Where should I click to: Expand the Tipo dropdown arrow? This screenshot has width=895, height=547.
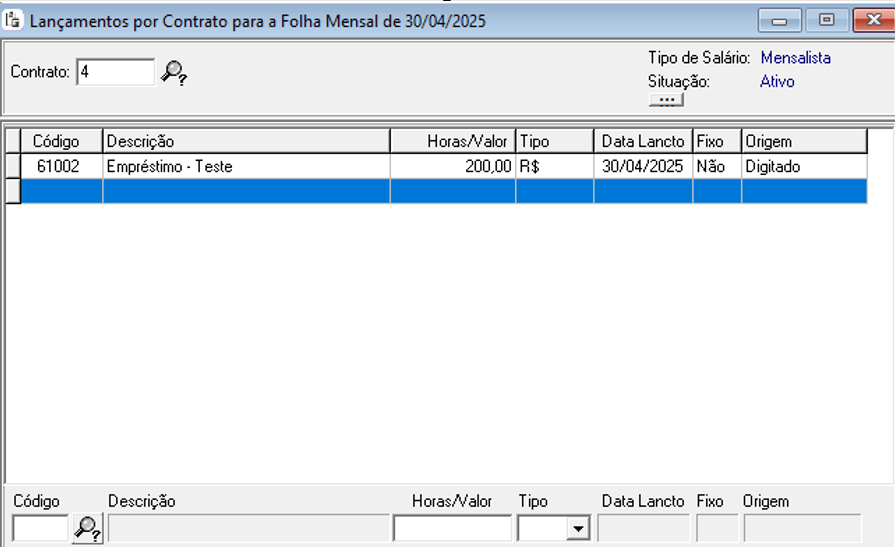(577, 528)
